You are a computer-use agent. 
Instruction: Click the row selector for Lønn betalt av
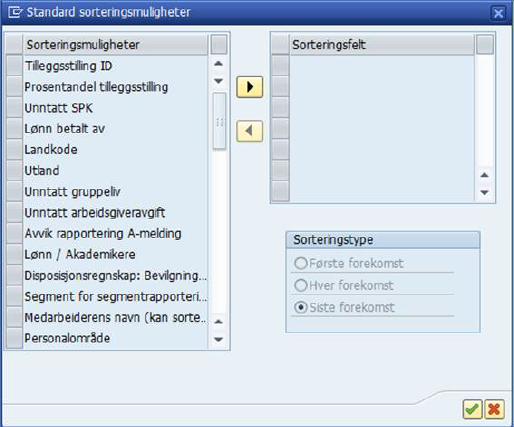pos(14,129)
